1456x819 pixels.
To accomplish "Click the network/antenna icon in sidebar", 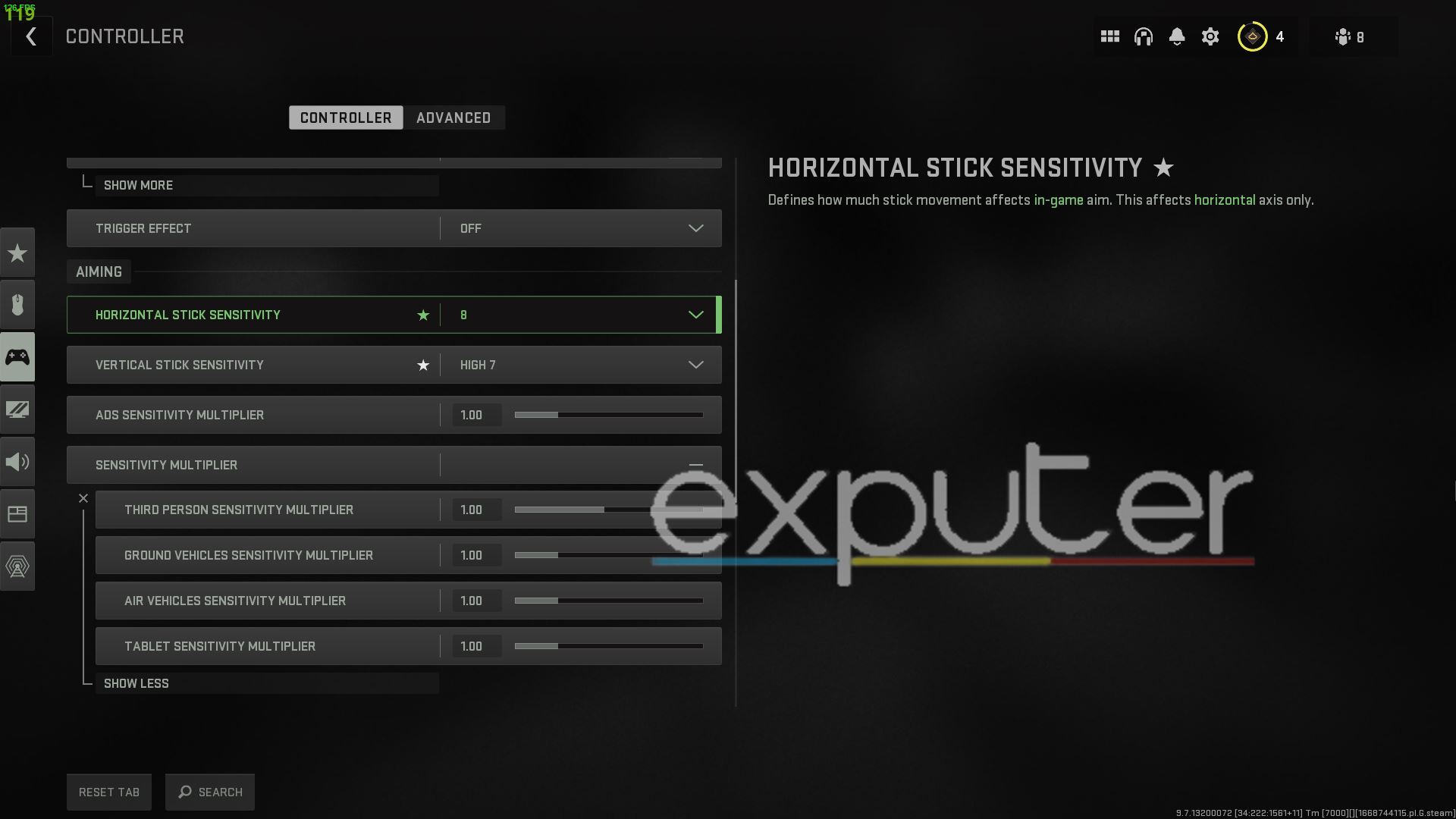I will (17, 566).
